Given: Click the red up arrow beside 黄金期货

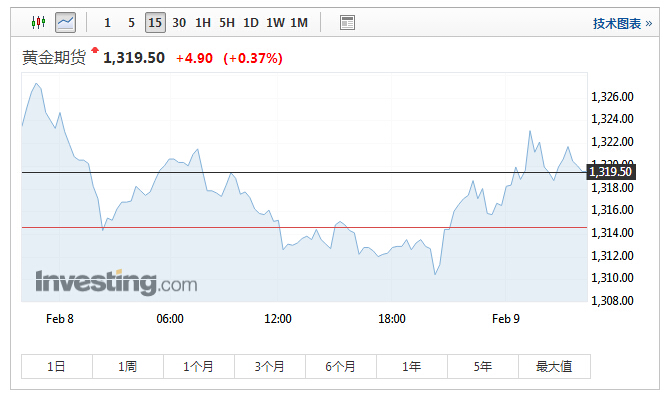Looking at the screenshot, I should coord(95,50).
